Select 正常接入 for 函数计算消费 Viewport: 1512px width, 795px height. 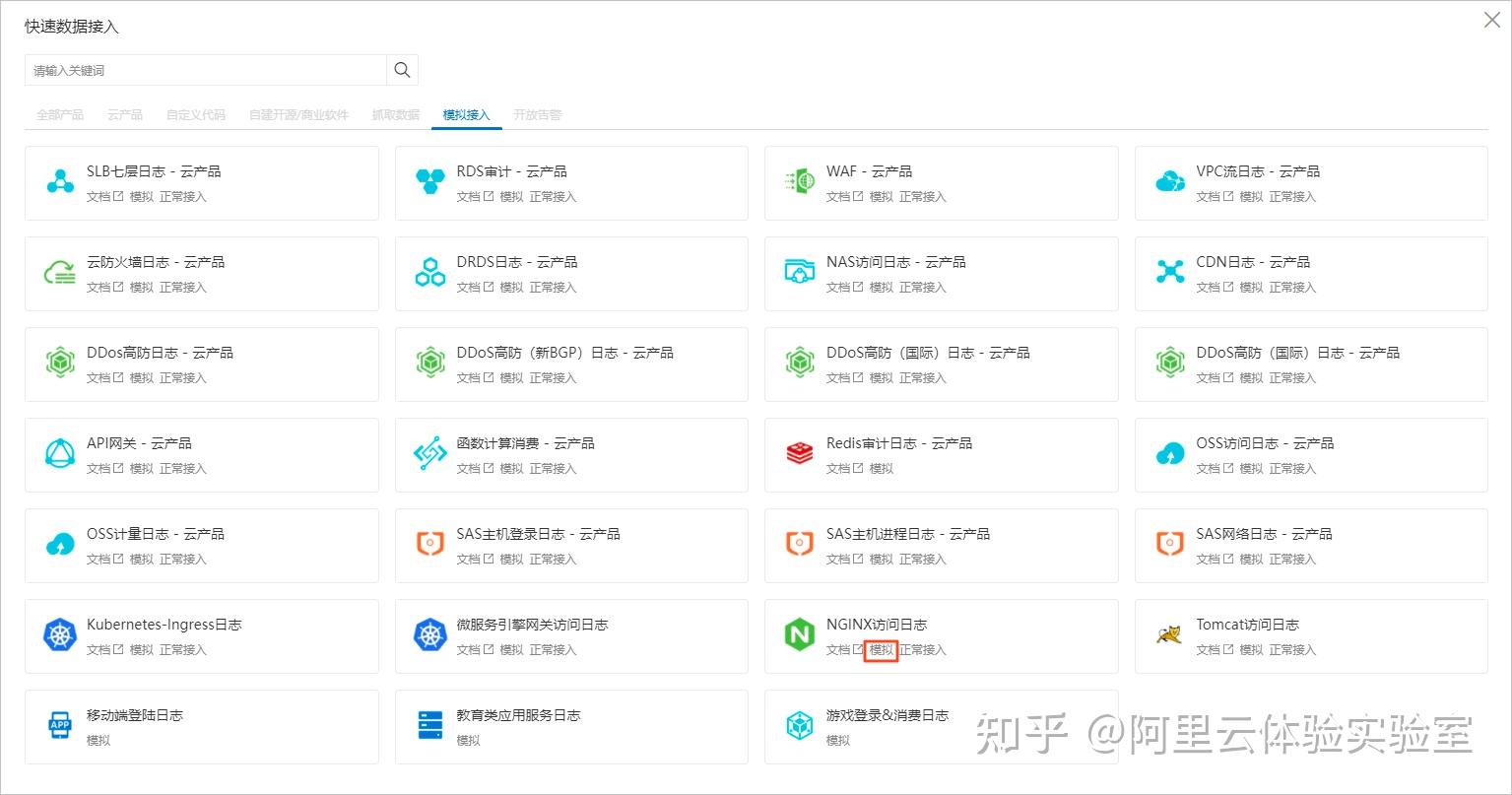[553, 469]
